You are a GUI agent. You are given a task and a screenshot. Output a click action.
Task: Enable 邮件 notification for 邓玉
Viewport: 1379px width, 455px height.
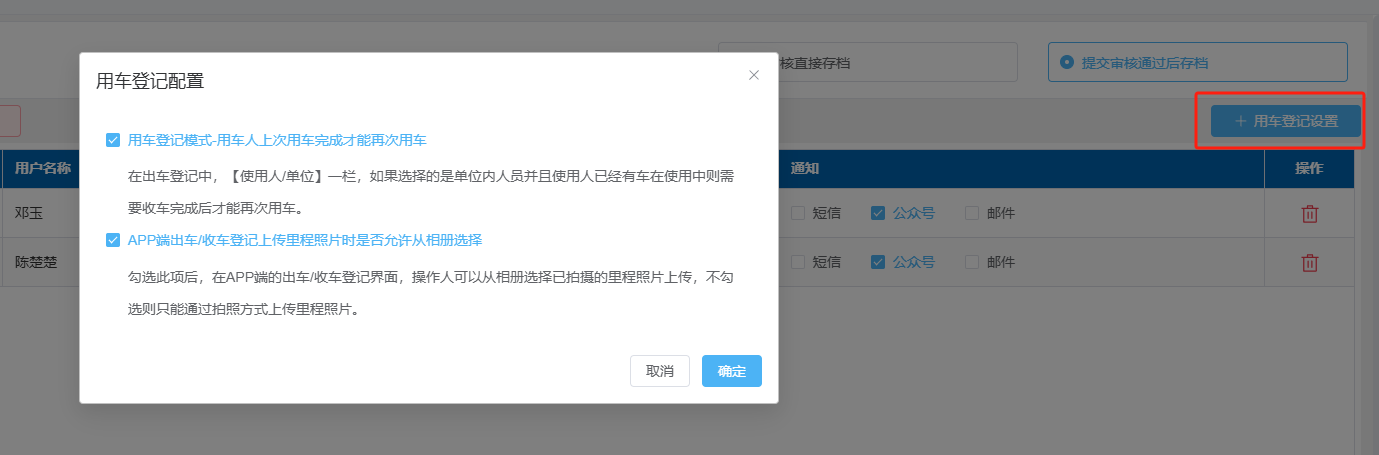tap(972, 213)
